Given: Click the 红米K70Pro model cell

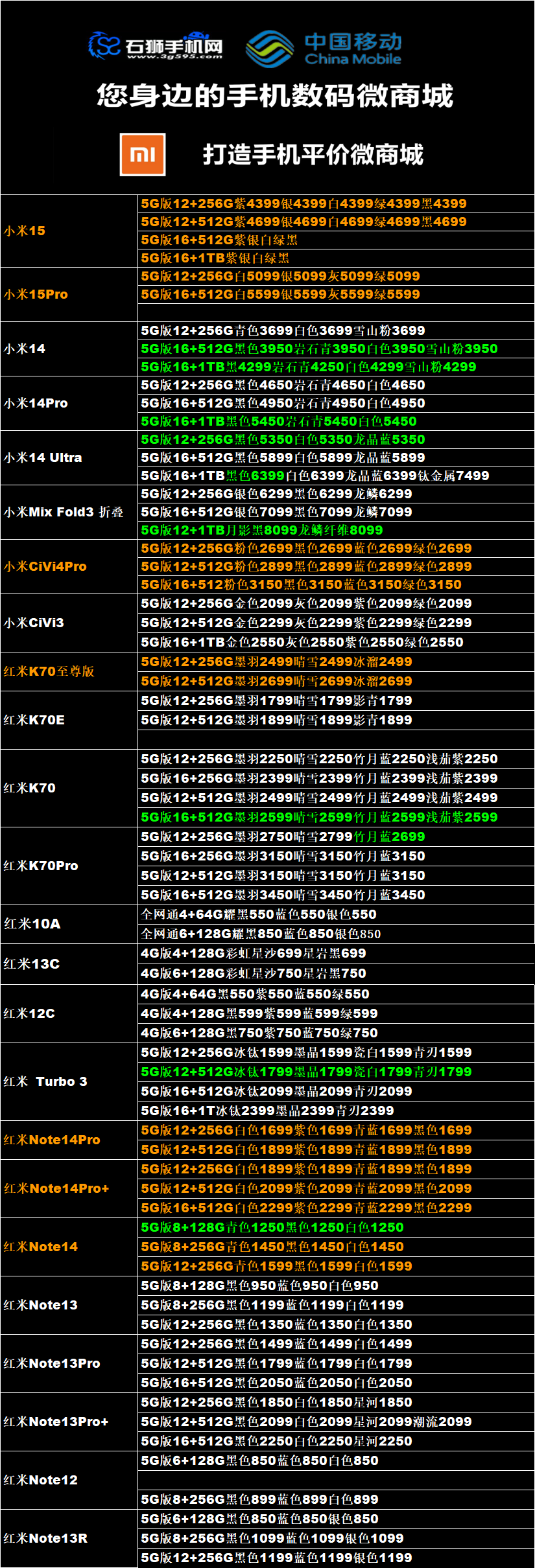Looking at the screenshot, I should [69, 866].
